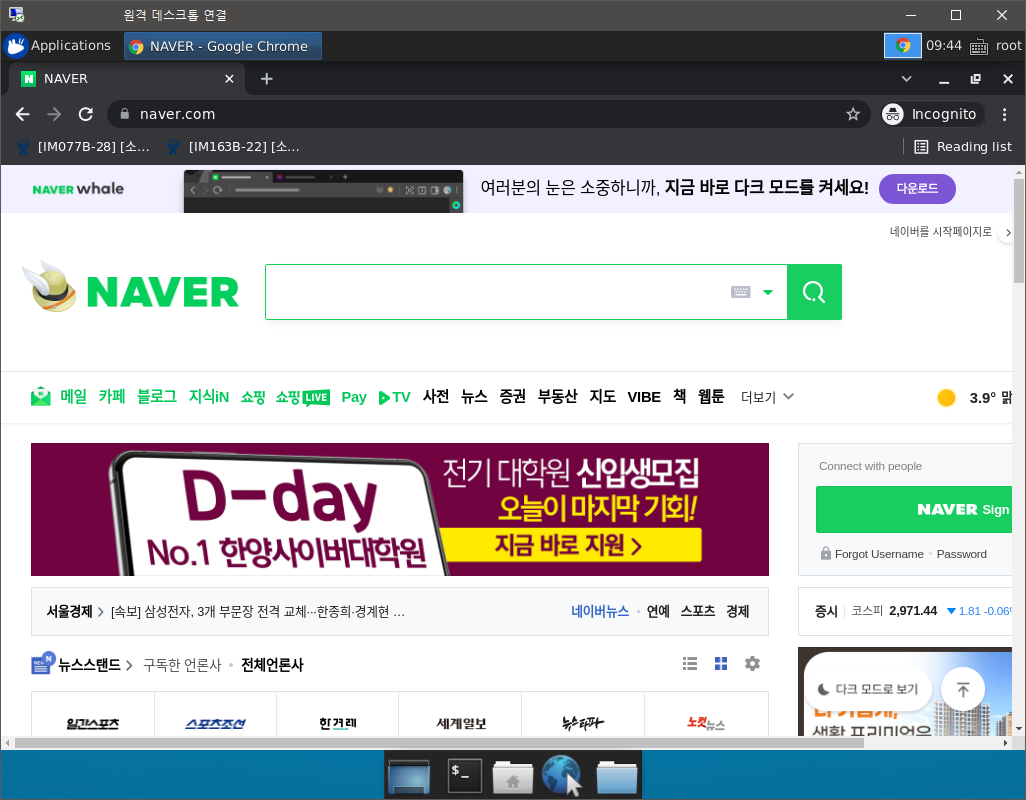Click the green Naver search button
1026x800 pixels.
(814, 292)
